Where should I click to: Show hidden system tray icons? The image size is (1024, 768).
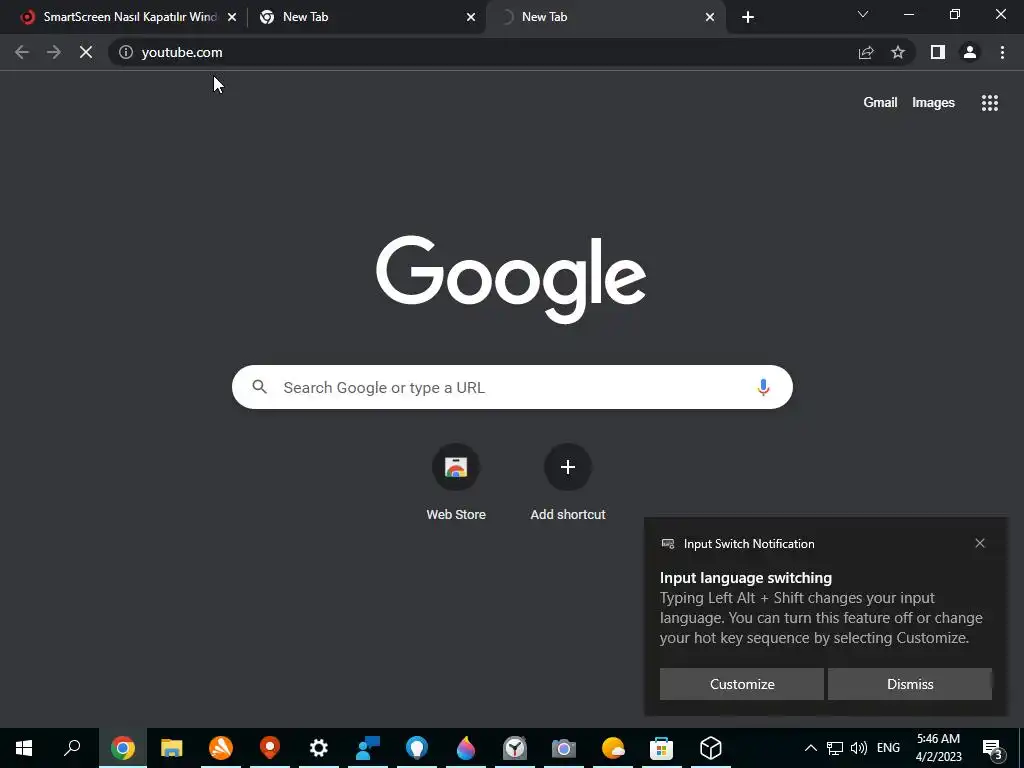click(810, 748)
